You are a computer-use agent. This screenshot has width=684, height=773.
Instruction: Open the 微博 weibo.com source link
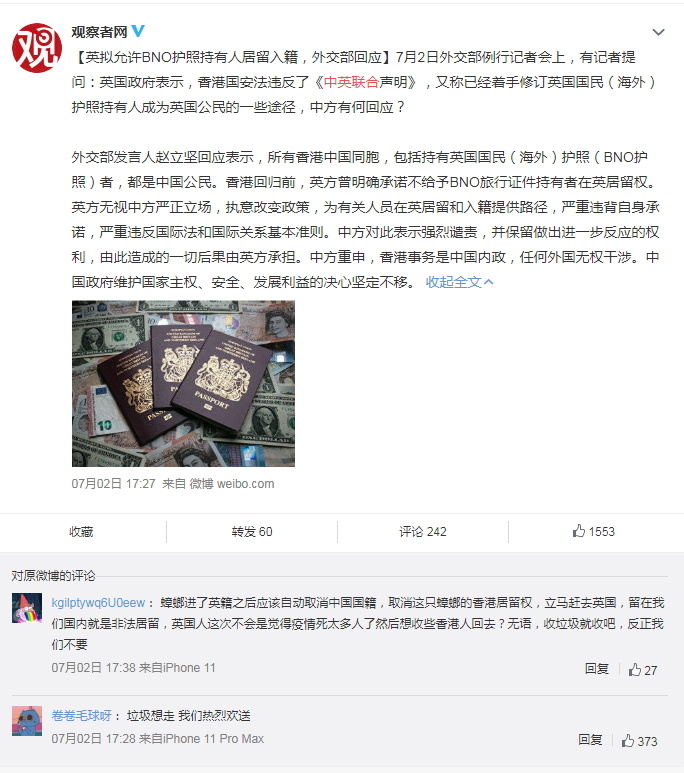(x=232, y=484)
